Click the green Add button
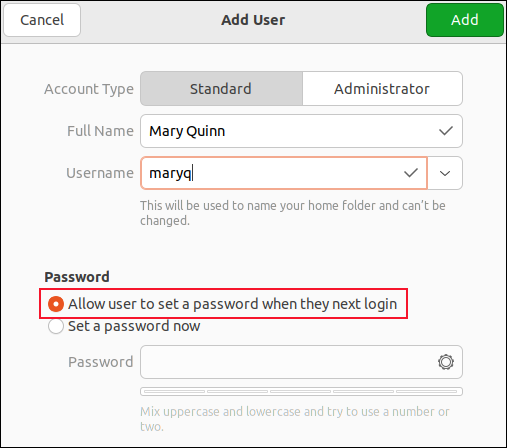 465,20
